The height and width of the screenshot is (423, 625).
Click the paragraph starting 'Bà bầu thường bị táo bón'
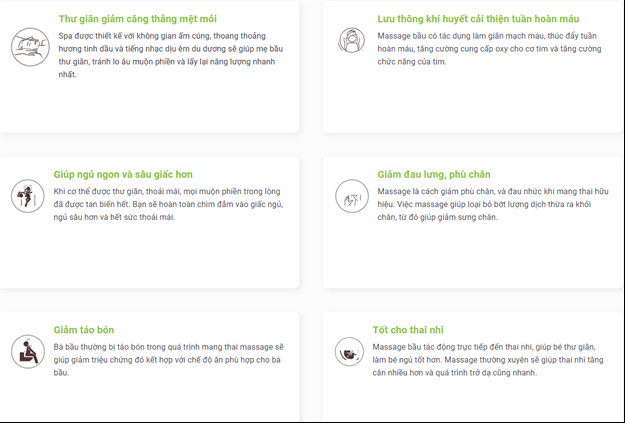168,358
